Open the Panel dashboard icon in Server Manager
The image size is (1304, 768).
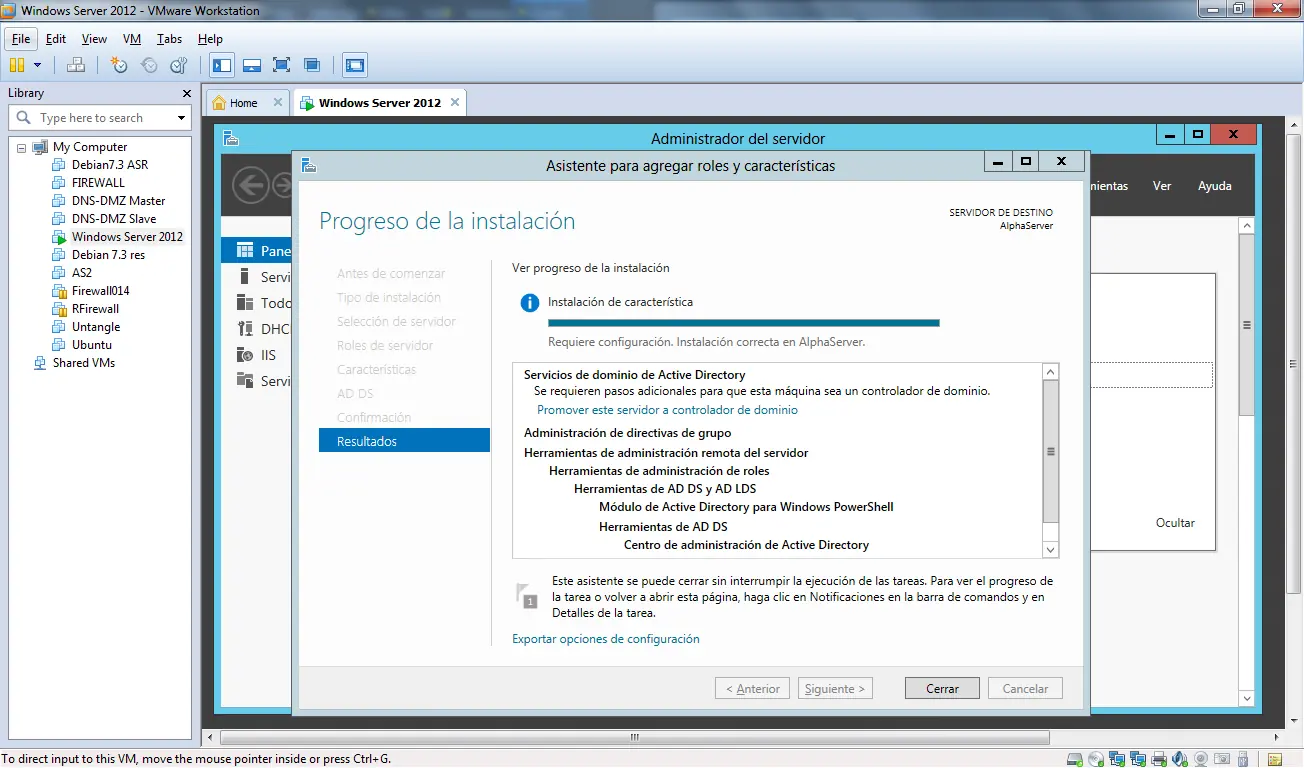245,250
